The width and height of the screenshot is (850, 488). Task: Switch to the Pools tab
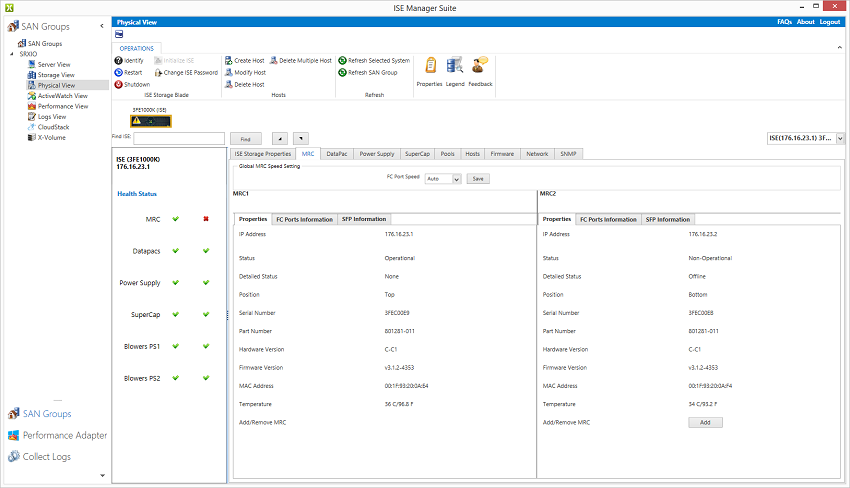click(447, 154)
